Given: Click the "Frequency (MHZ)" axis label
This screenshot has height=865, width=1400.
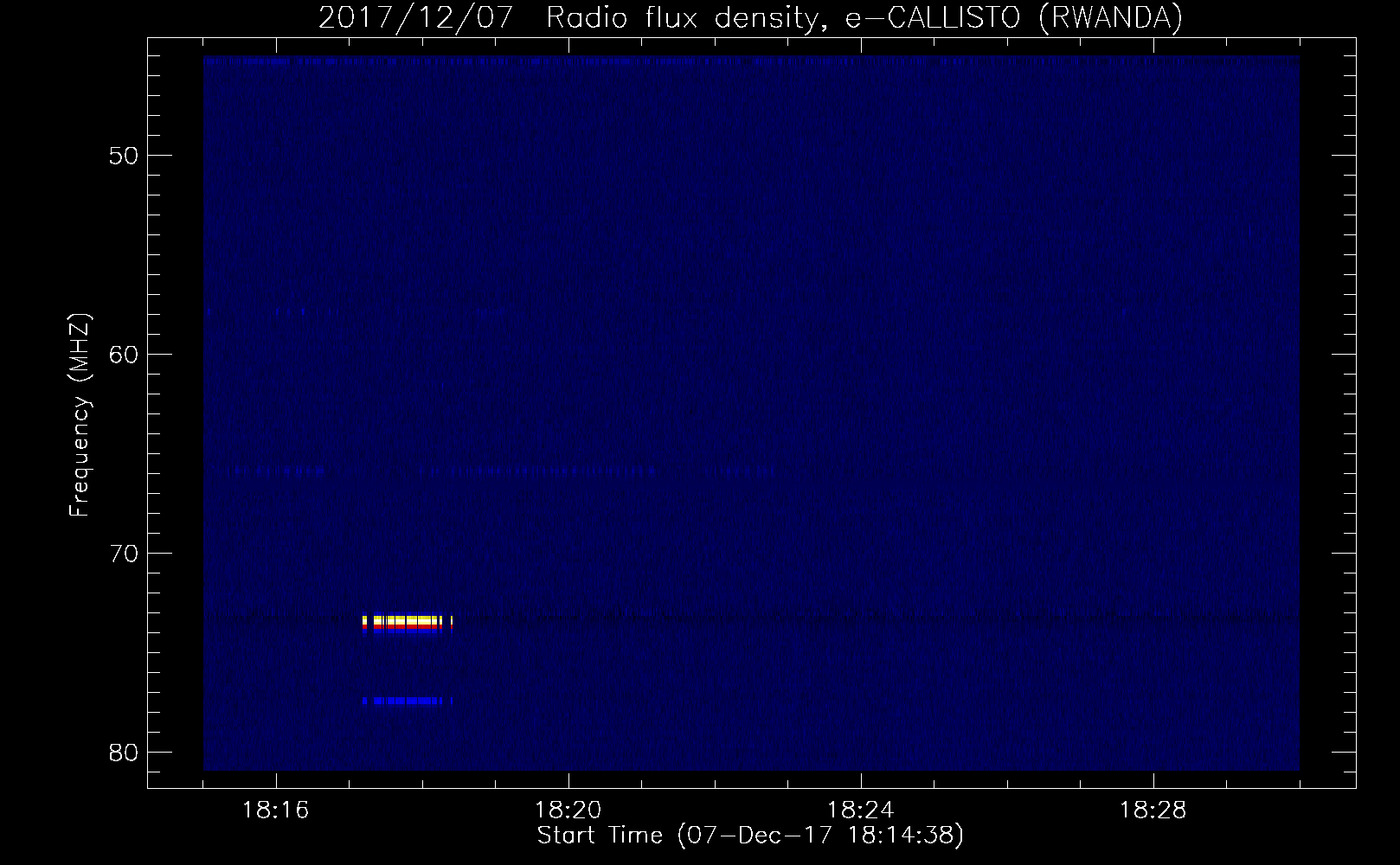Looking at the screenshot, I should point(80,415).
